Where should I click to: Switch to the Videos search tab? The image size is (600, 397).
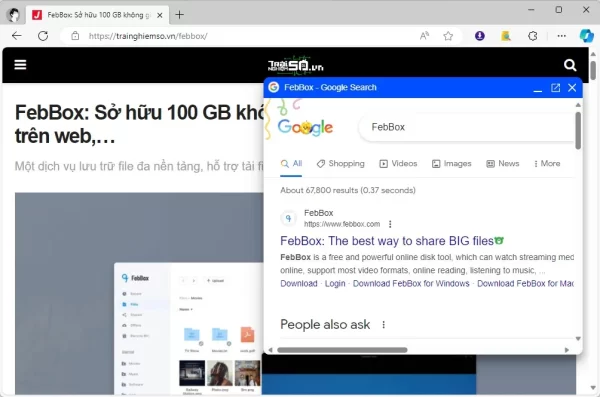coord(398,164)
